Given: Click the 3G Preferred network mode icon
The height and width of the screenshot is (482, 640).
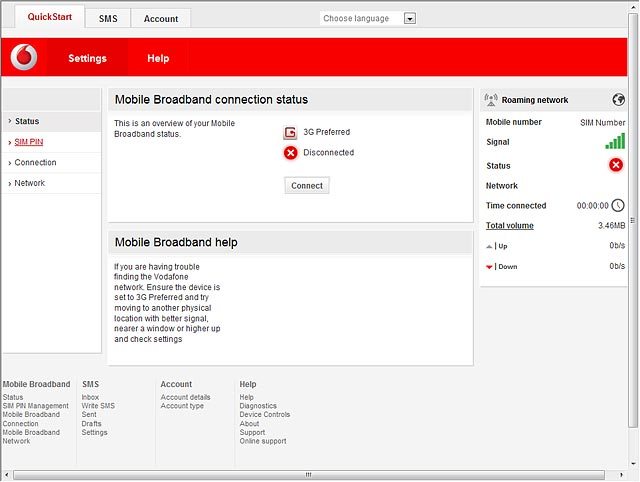Looking at the screenshot, I should [290, 133].
